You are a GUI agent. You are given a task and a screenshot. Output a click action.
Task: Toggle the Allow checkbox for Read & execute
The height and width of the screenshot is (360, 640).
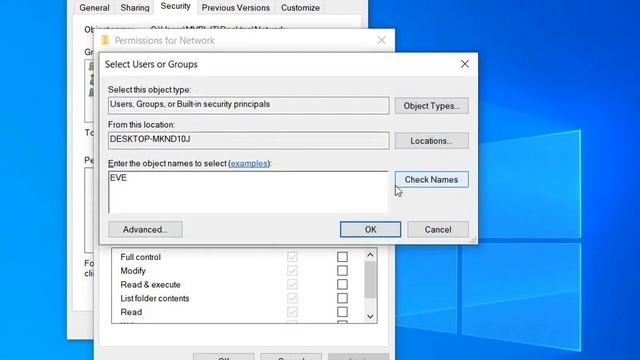292,284
